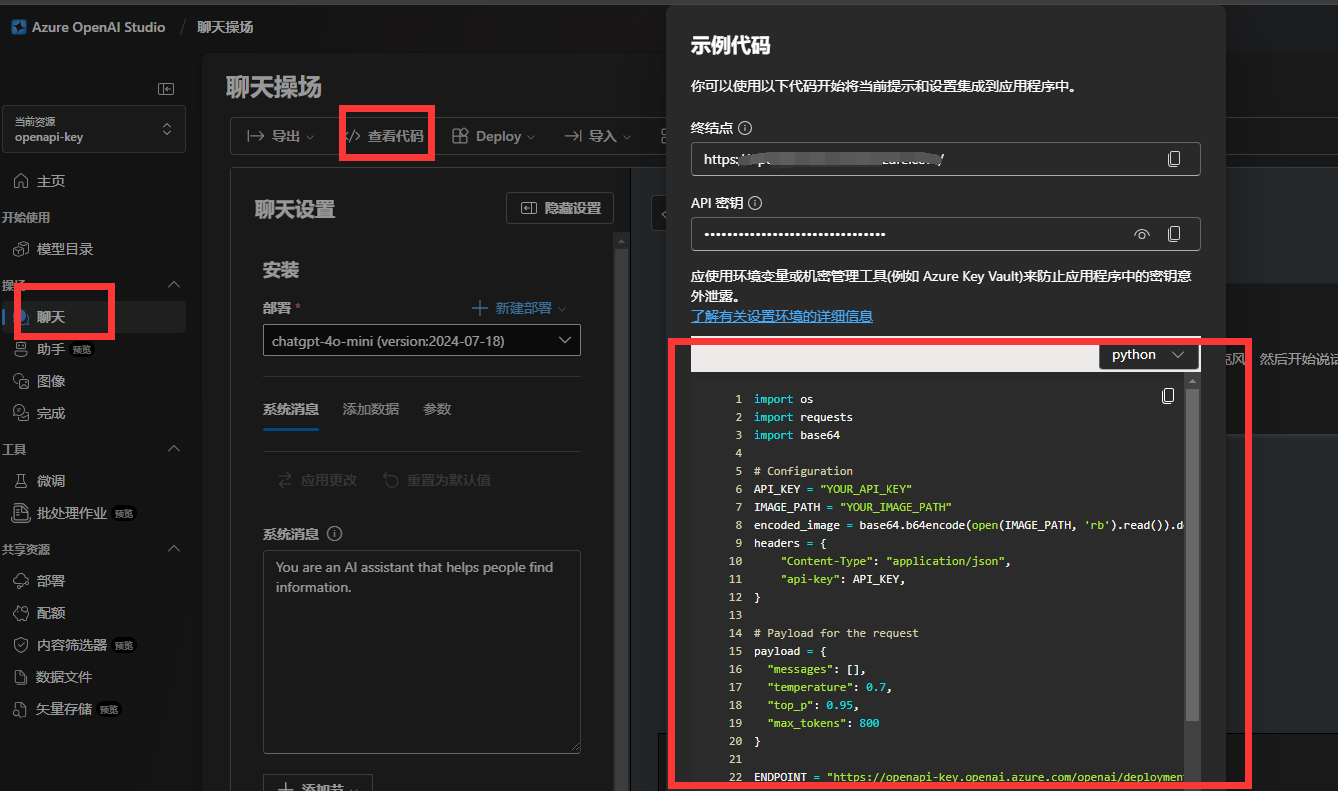1338x791 pixels.
Task: Open the python language dropdown
Action: (x=1148, y=355)
